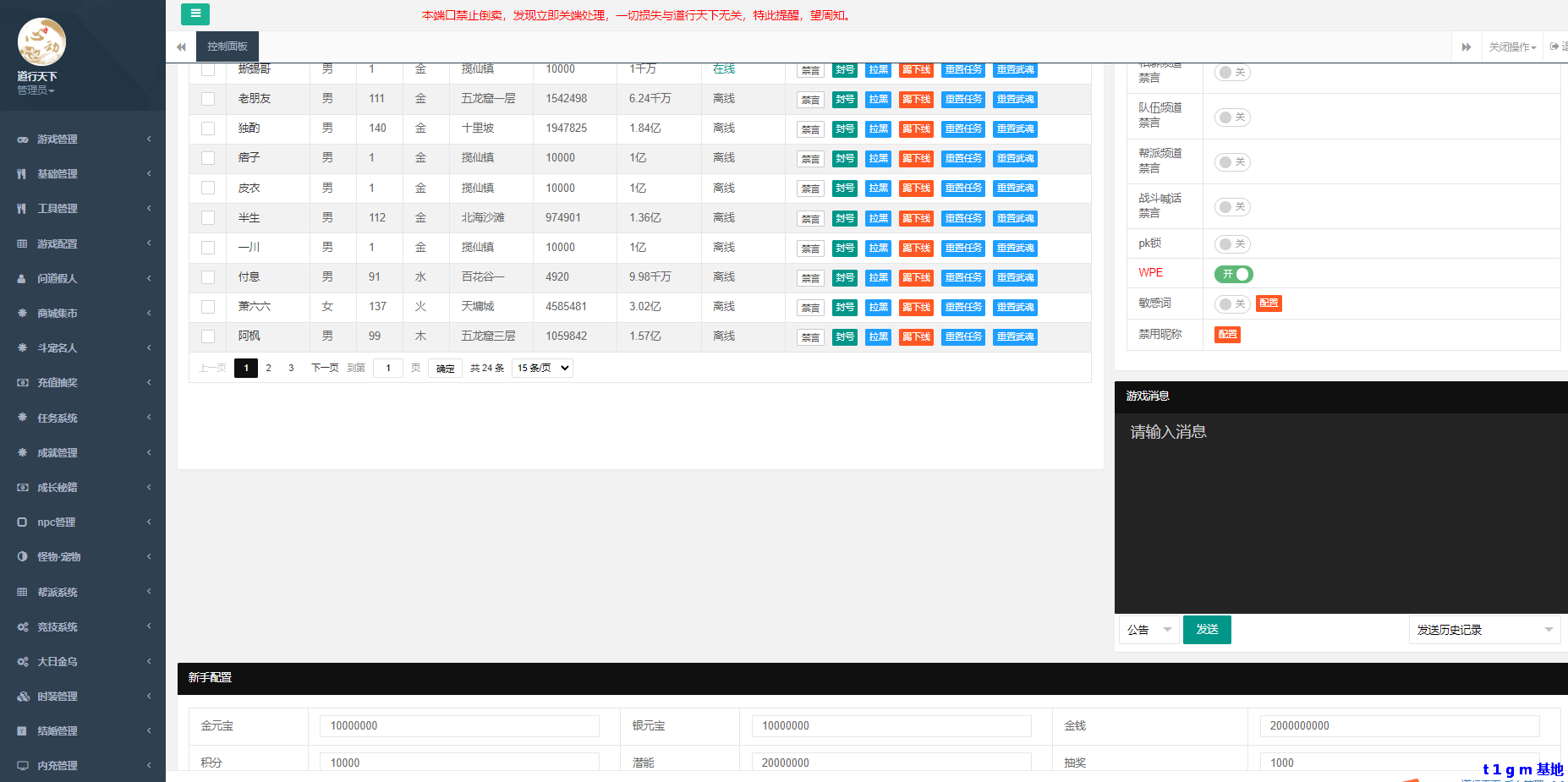Go to page 2 in pagination
1568x782 pixels.
269,368
